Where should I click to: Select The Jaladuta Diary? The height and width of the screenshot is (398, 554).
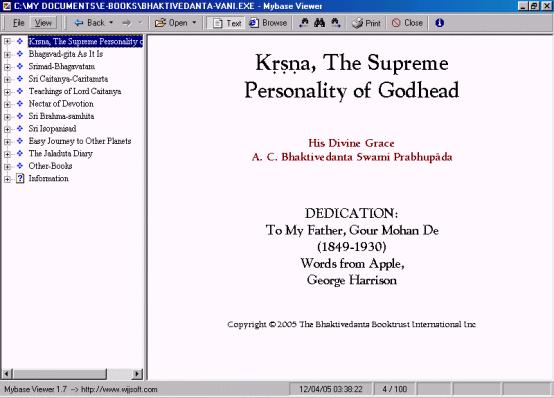coord(61,153)
